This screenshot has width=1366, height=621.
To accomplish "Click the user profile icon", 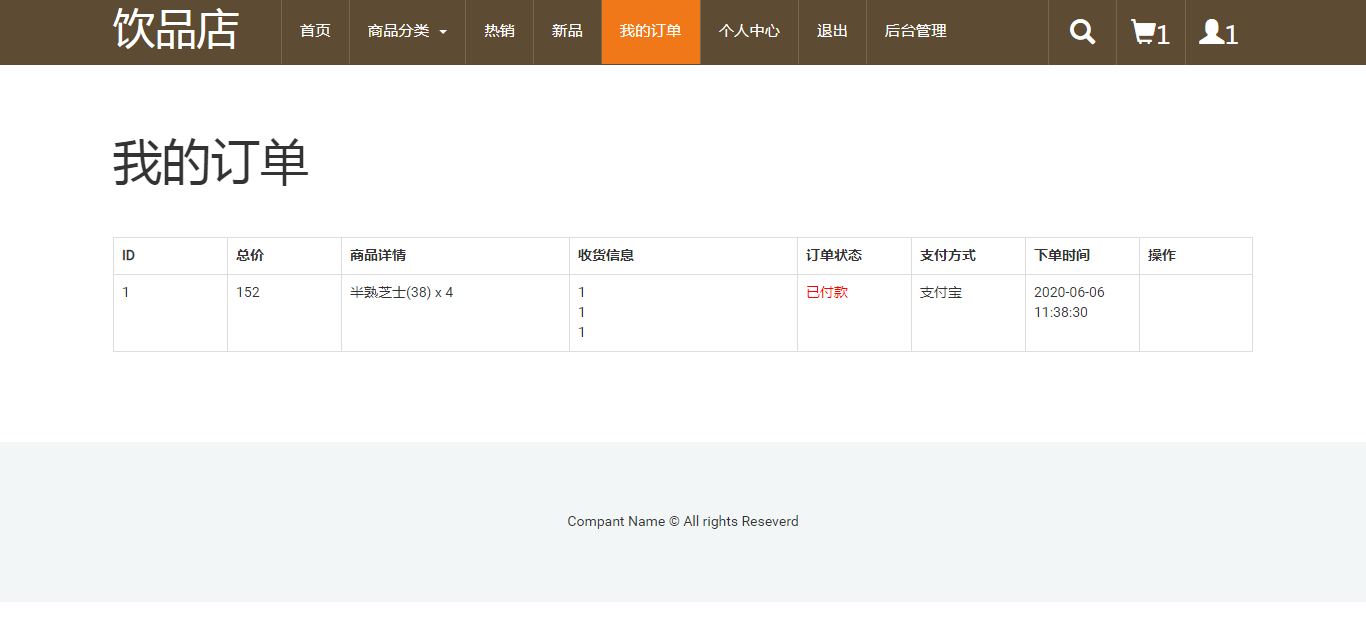I will 1218,33.
